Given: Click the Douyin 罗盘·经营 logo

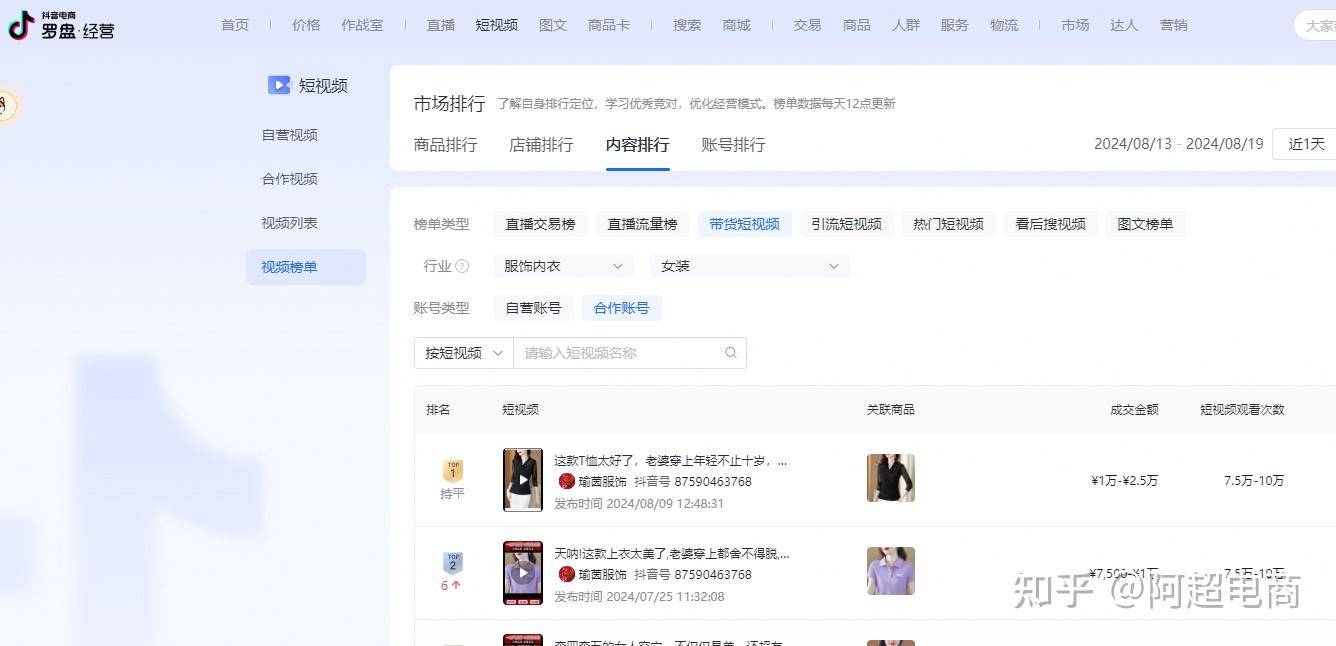Looking at the screenshot, I should [x=61, y=25].
